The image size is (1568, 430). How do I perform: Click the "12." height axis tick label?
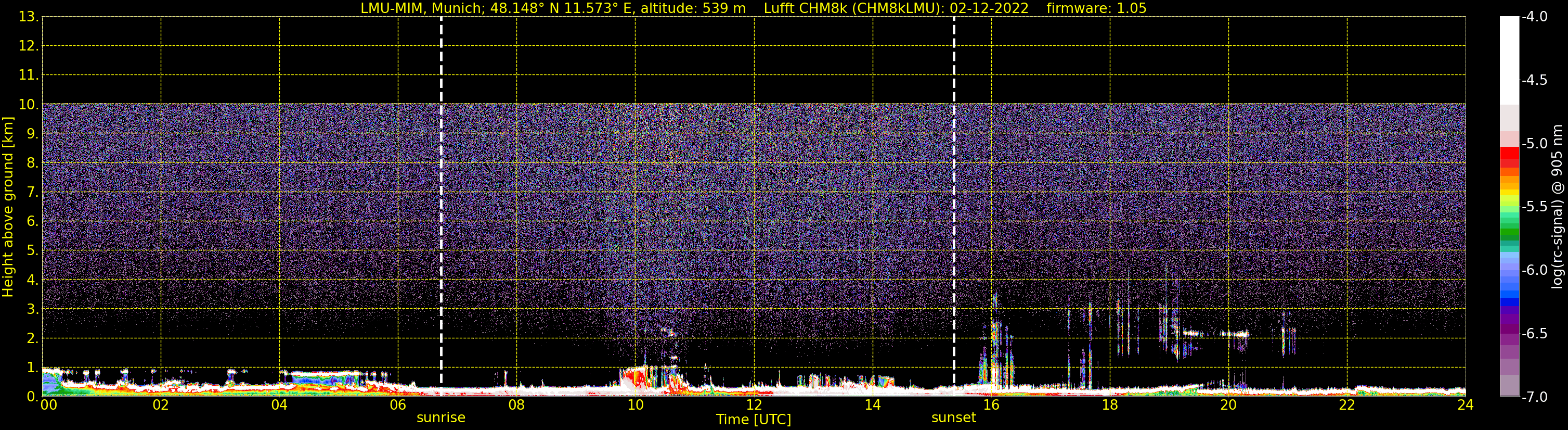coord(29,46)
